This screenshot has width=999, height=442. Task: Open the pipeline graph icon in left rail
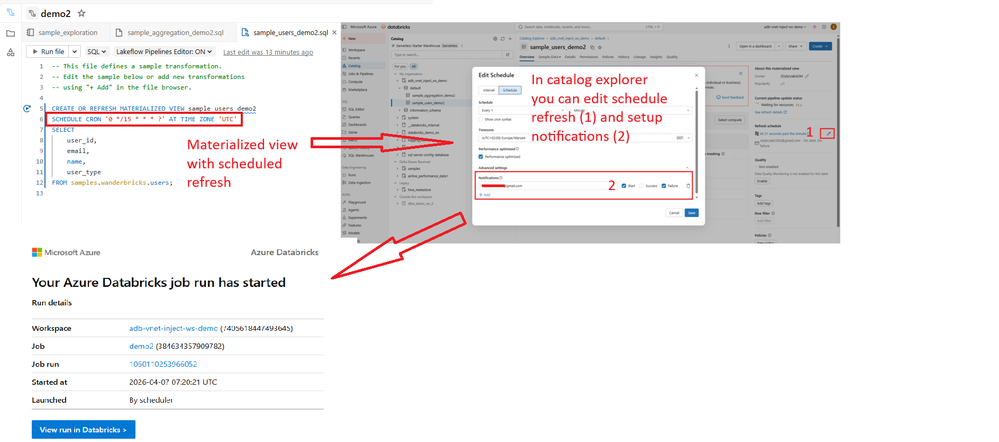(x=10, y=51)
